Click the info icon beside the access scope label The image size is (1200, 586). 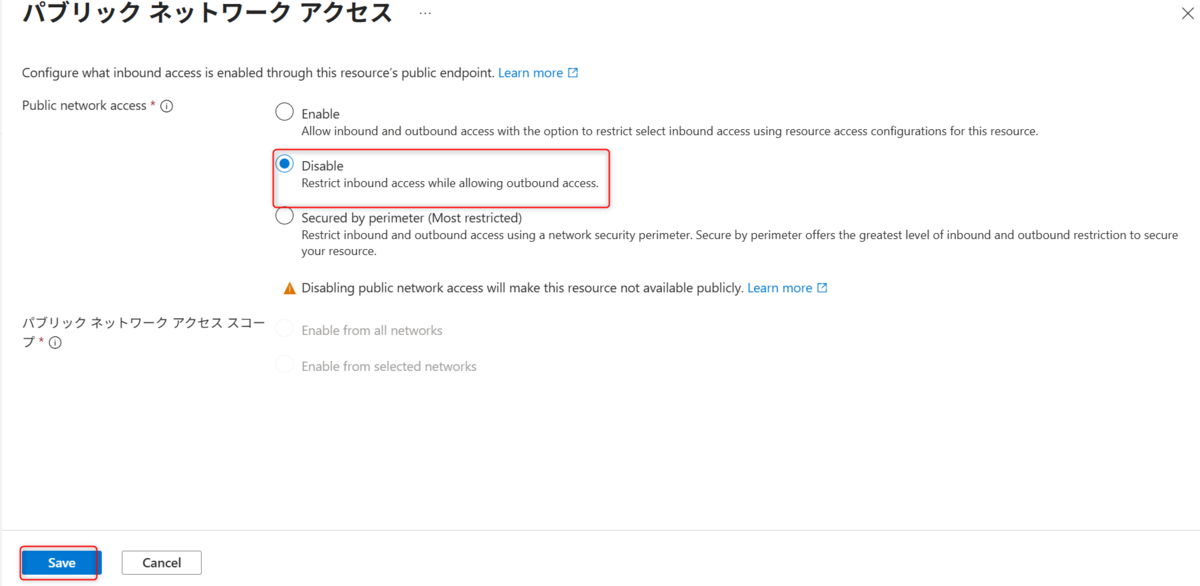pos(56,343)
